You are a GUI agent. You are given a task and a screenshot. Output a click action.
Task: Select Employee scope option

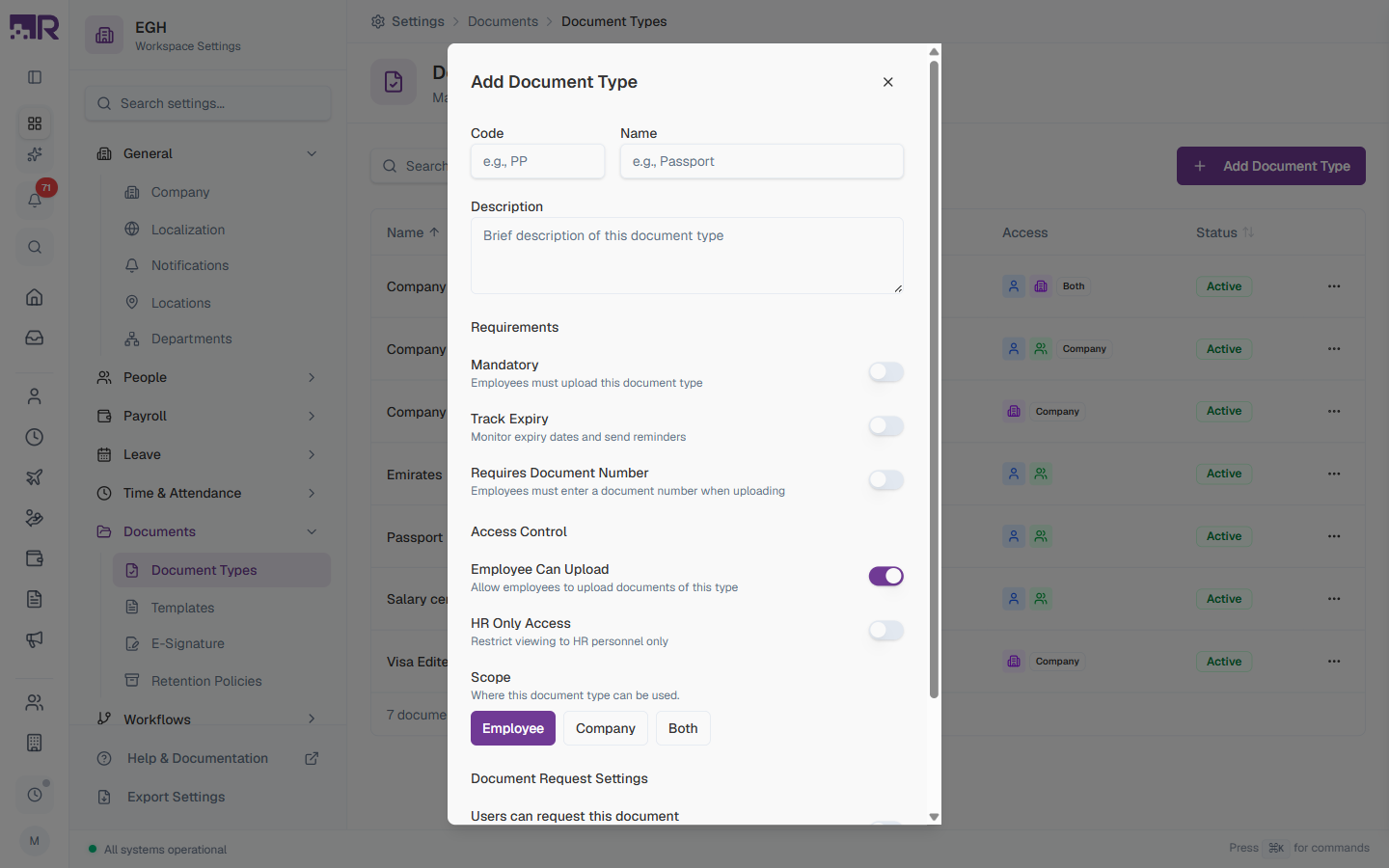coord(513,728)
